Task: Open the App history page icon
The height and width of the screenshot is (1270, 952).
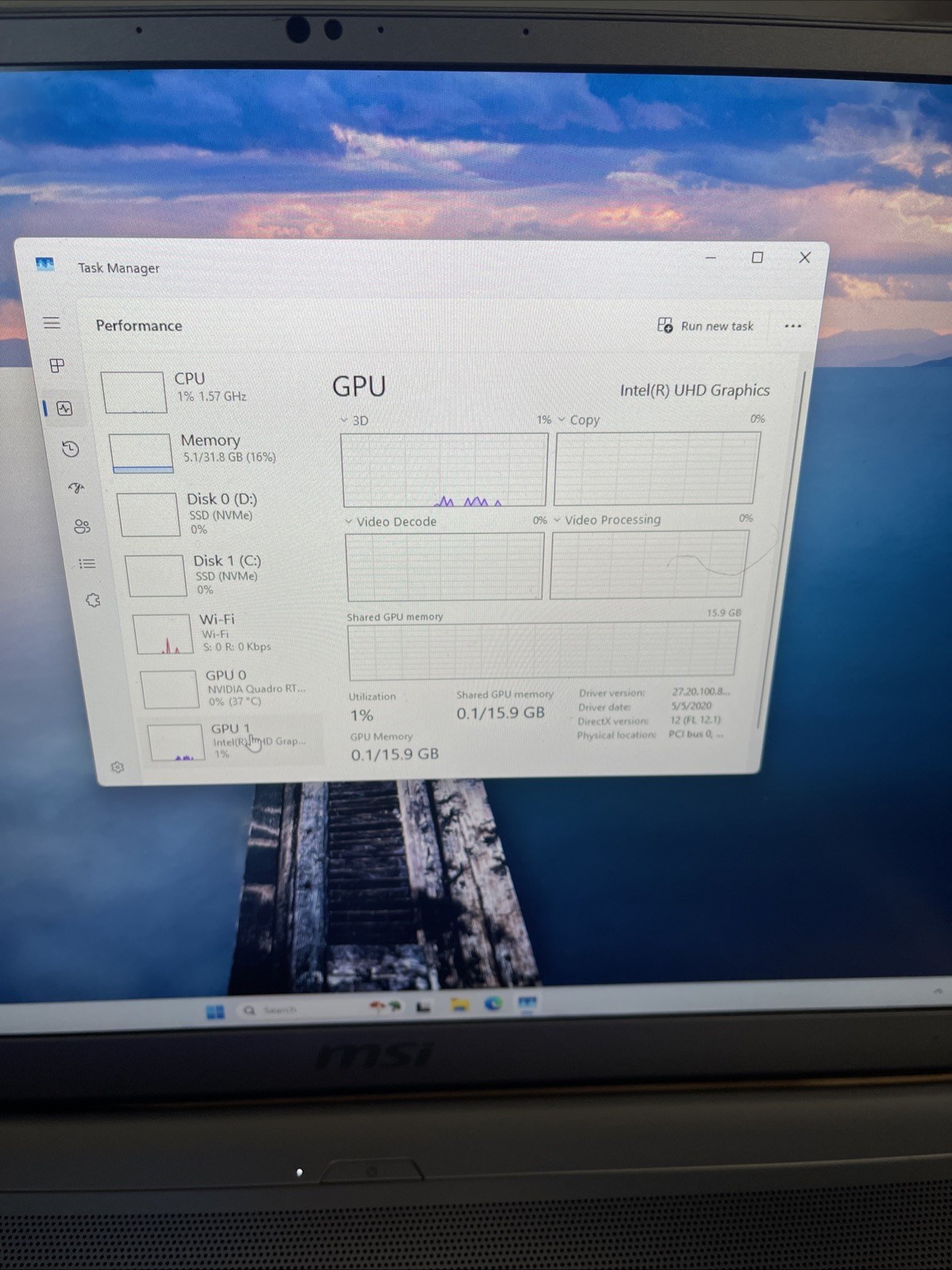Action: coord(71,449)
